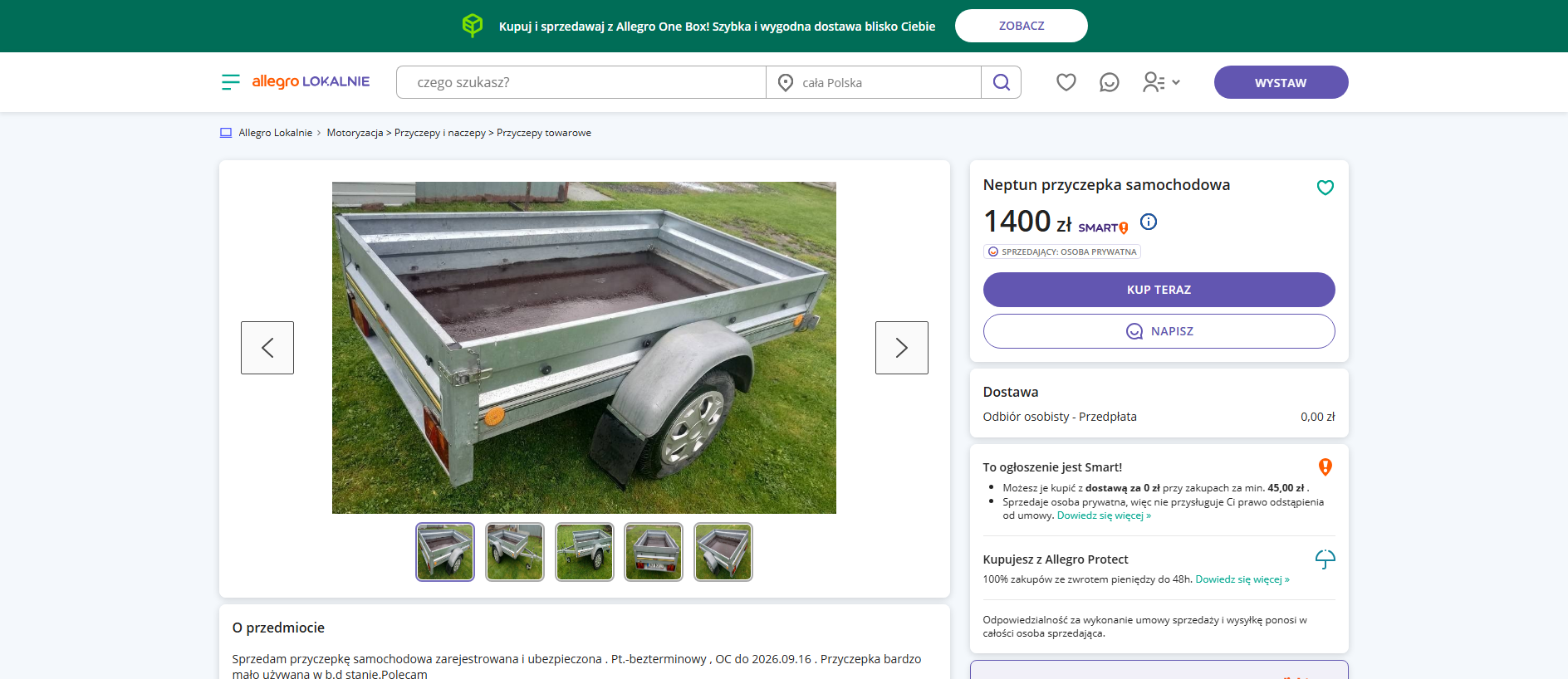Click the 'Neptun przyczepka samochodowa' title
Viewport: 1568px width, 679px height.
[1106, 185]
